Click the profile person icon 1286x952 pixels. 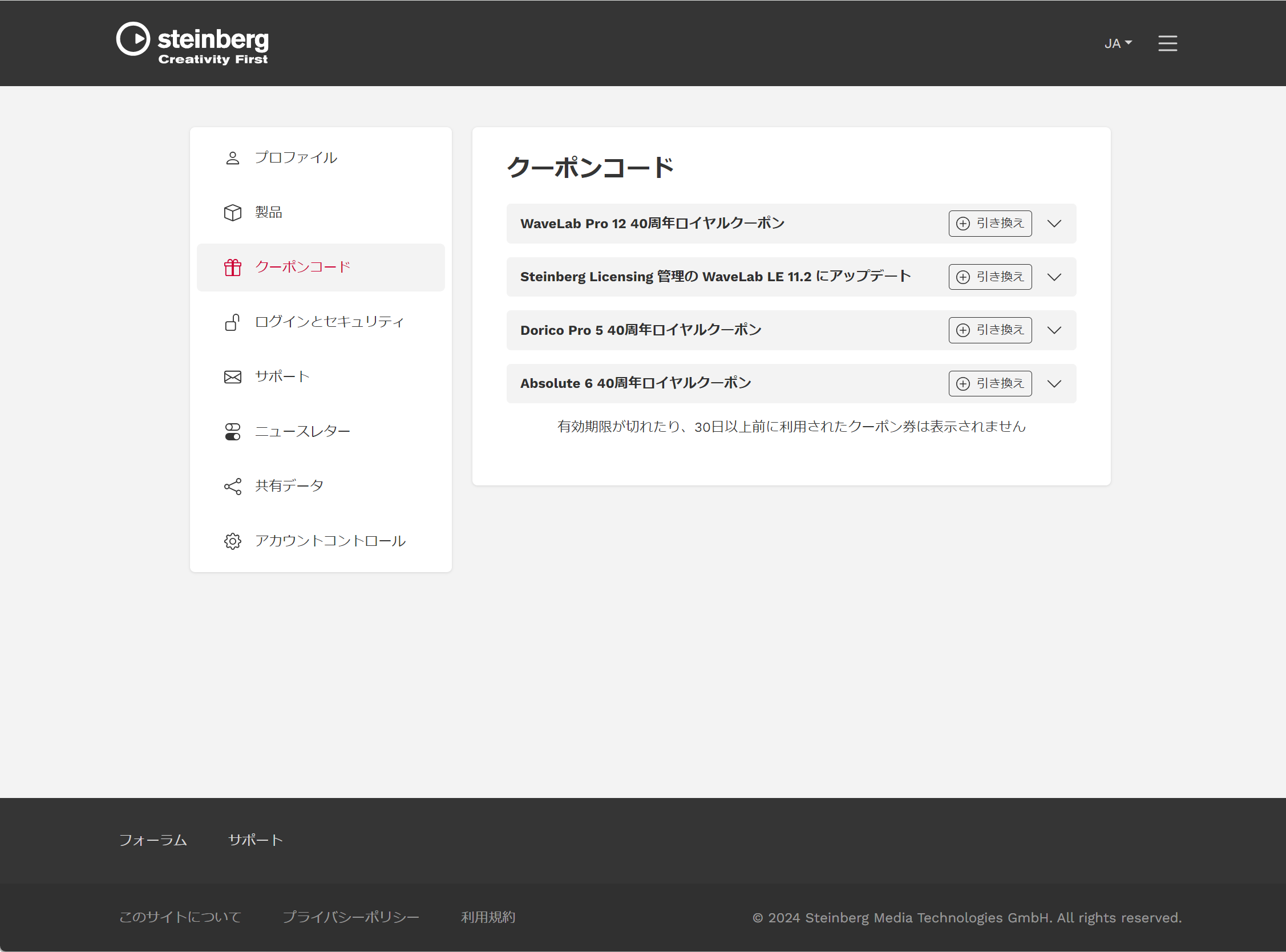(232, 158)
